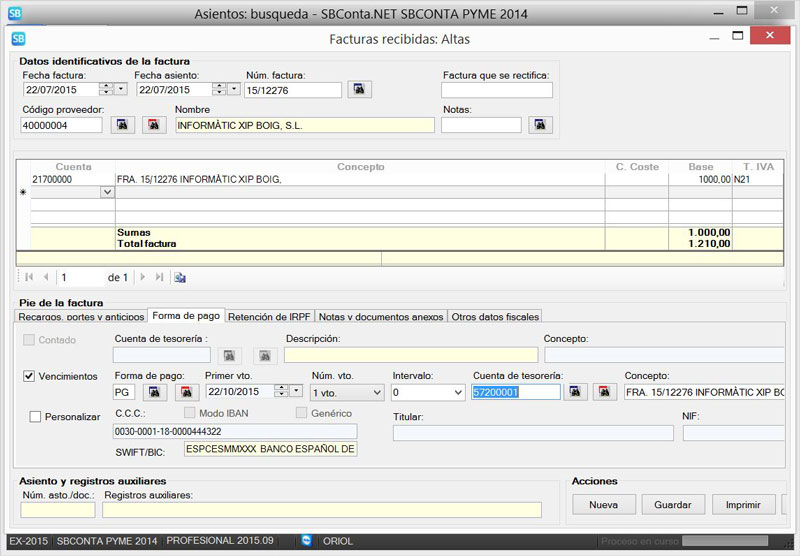Viewport: 800px width, 556px height.
Task: Open supplier lookup beside Código proveedor
Action: click(122, 125)
